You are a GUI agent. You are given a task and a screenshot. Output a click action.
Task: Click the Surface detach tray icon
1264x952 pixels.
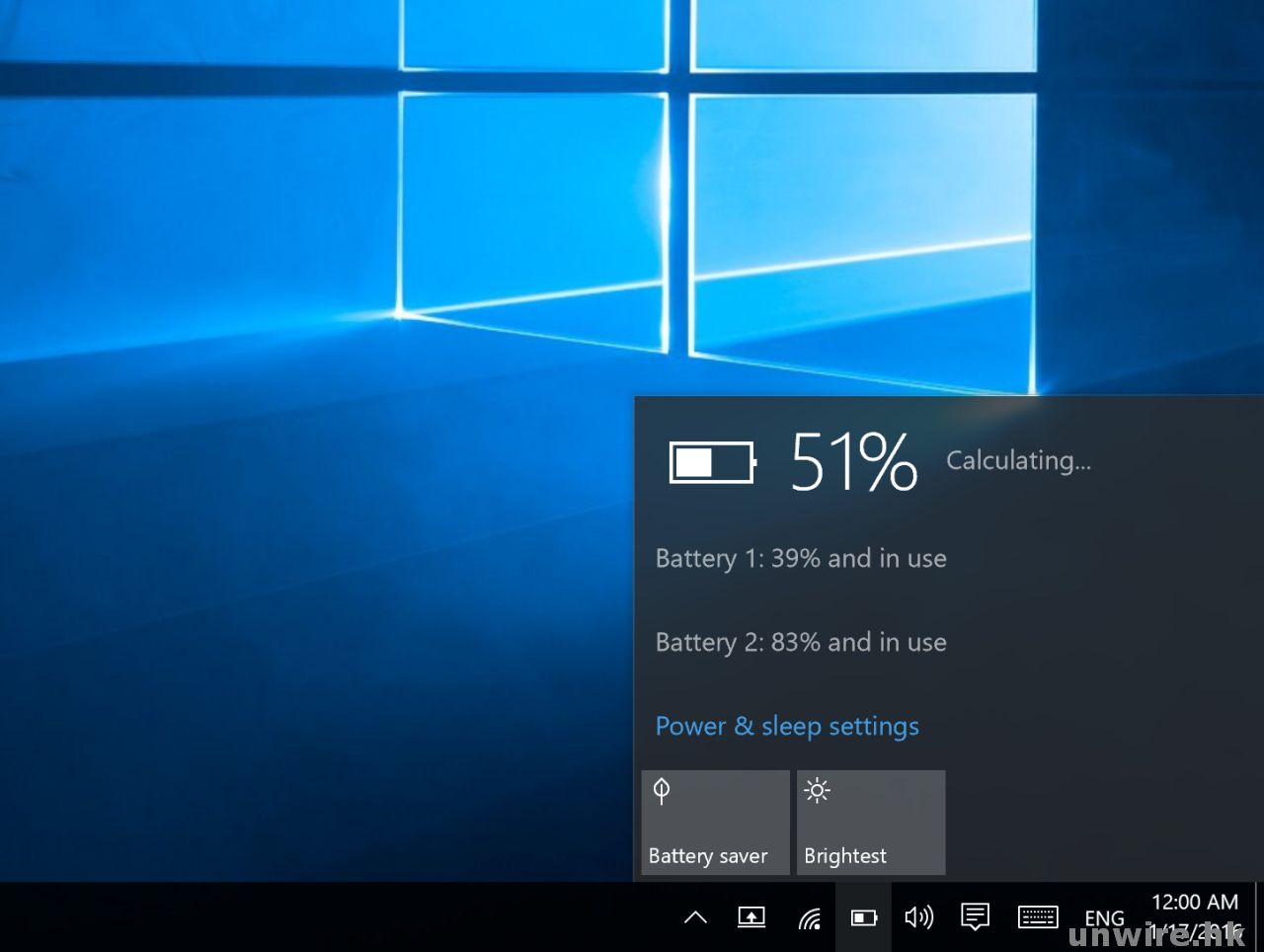pos(751,917)
